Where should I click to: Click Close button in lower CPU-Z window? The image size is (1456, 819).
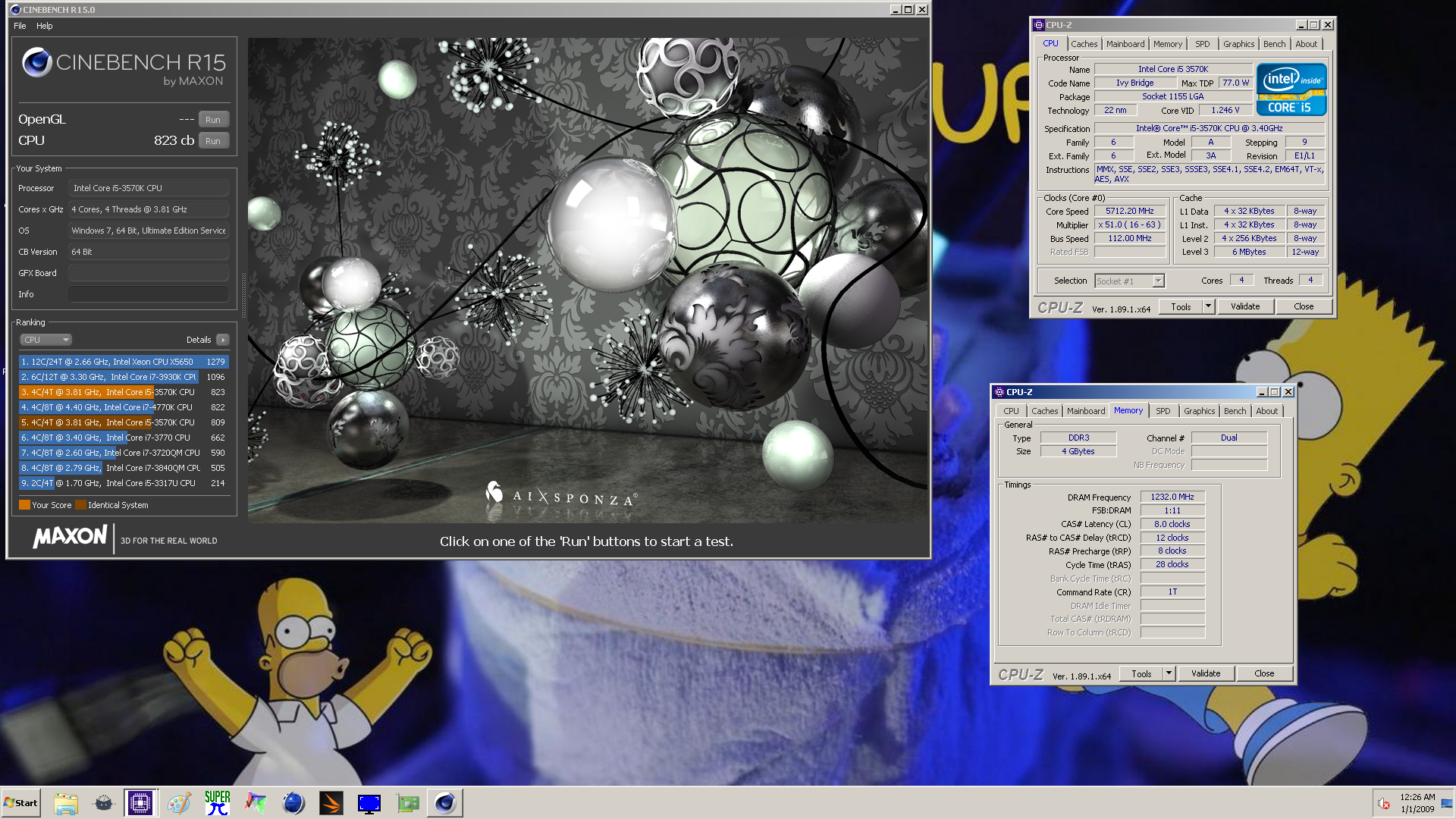coord(1264,673)
